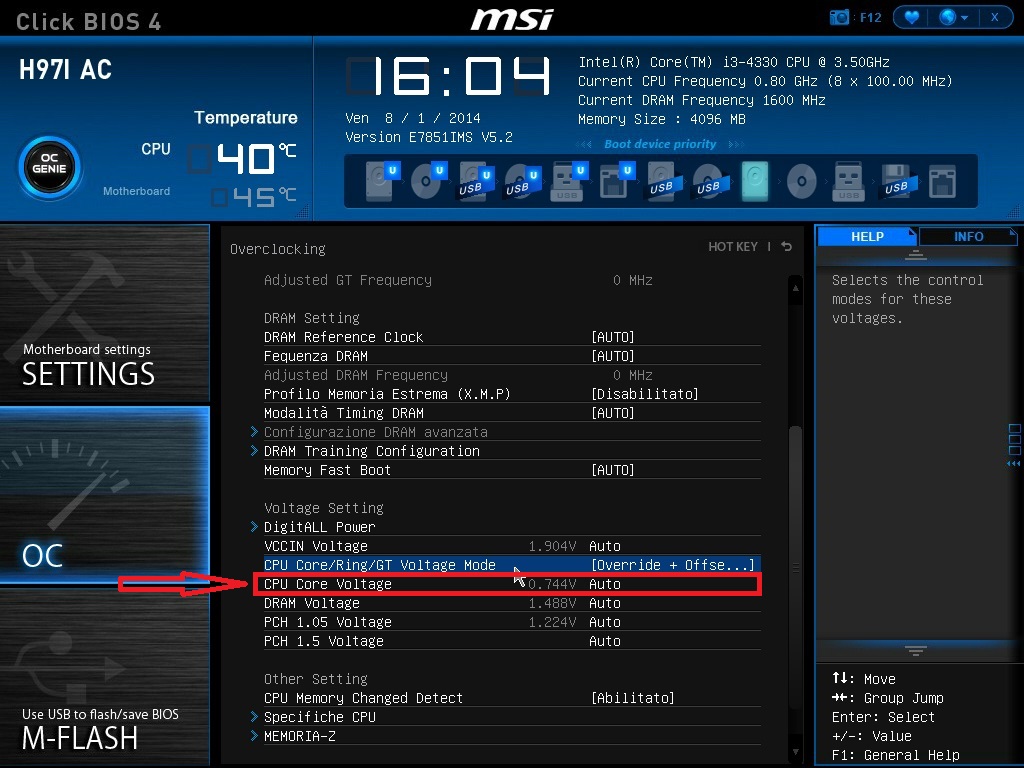
Task: Click the help panel top collapse handle
Action: [916, 255]
